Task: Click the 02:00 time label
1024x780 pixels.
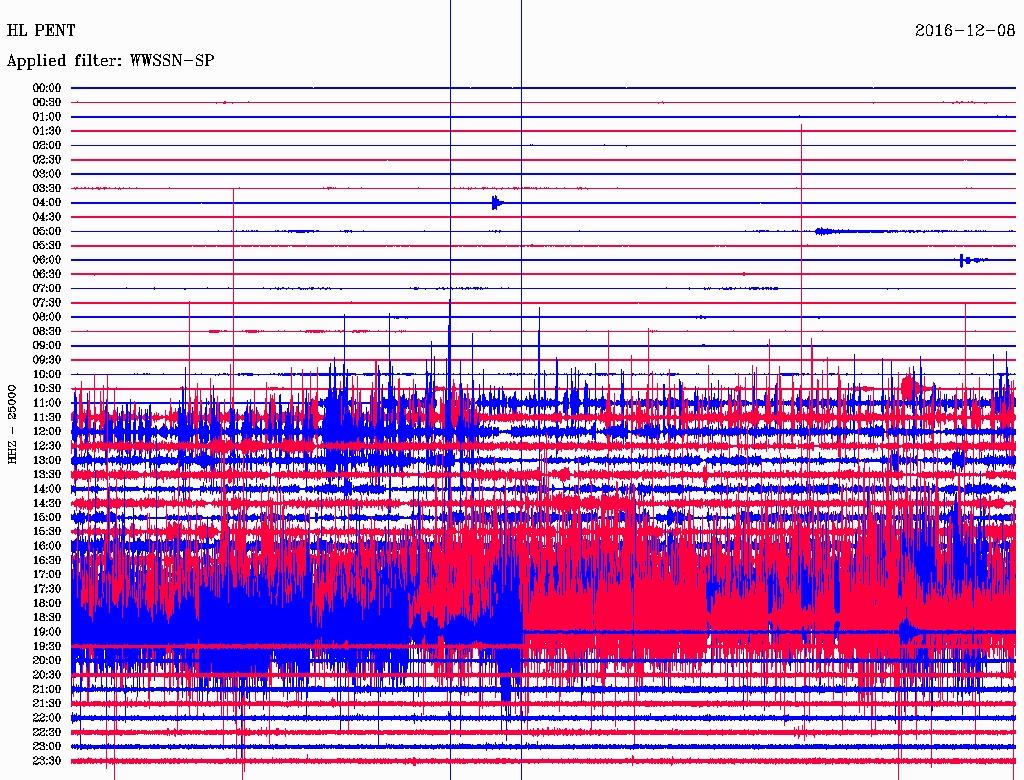Action: (x=47, y=145)
